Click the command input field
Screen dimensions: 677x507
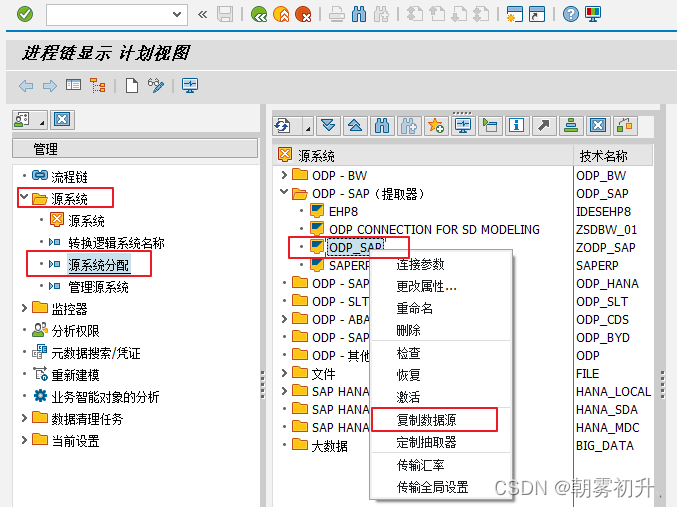pyautogui.click(x=109, y=15)
